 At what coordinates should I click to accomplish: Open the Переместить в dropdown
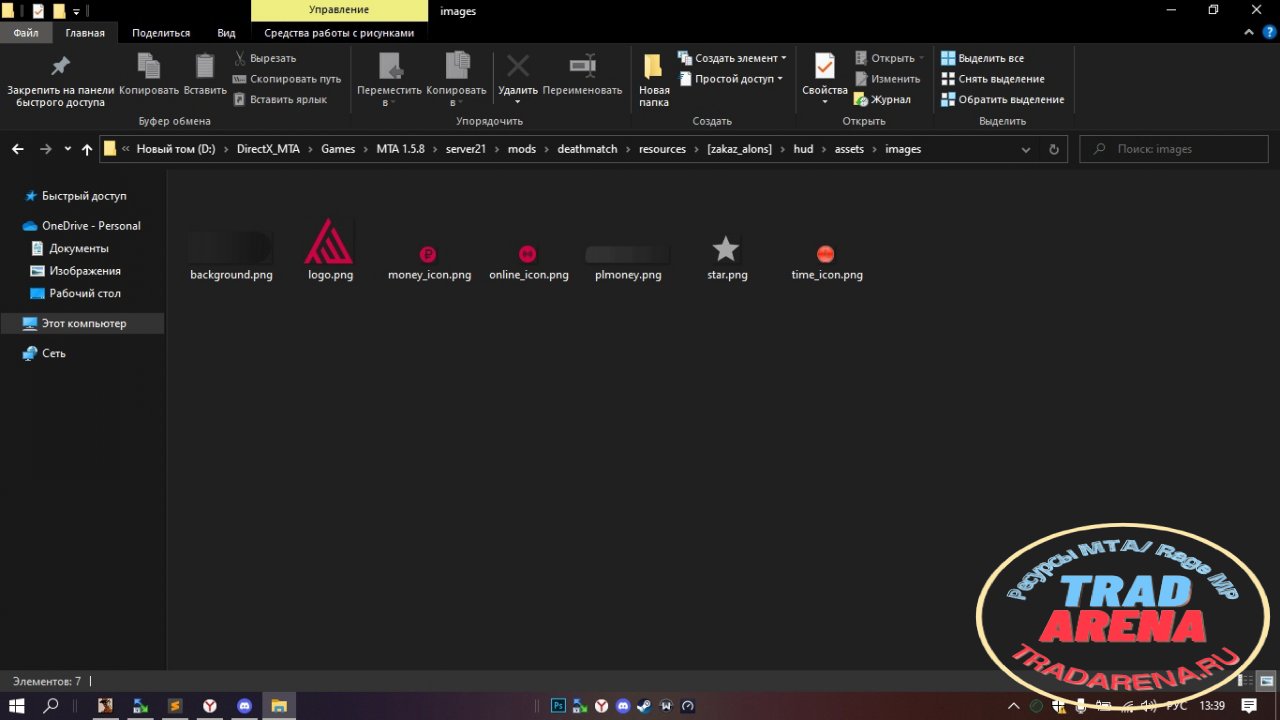[x=390, y=80]
